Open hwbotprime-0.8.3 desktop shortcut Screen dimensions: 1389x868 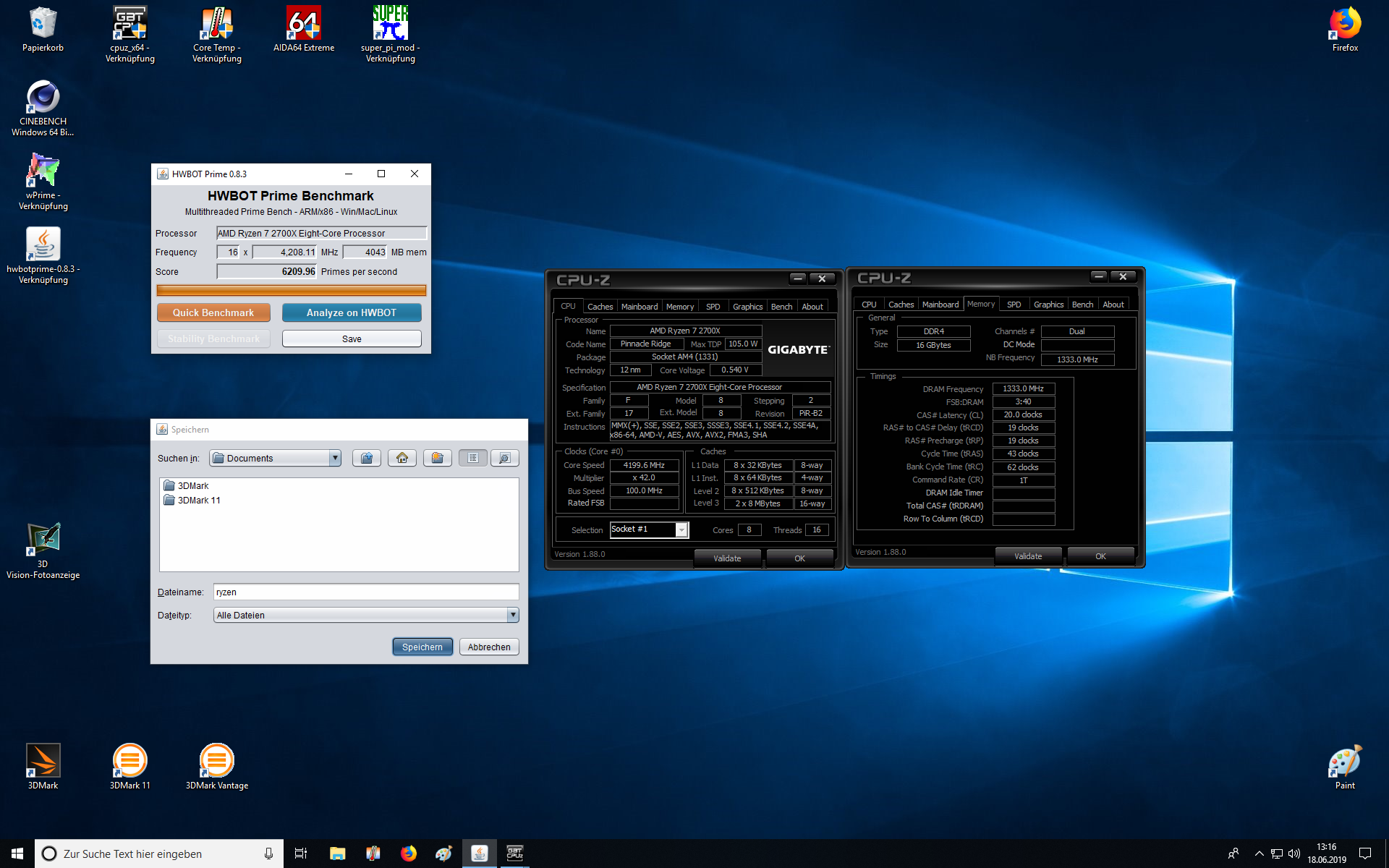coord(43,256)
